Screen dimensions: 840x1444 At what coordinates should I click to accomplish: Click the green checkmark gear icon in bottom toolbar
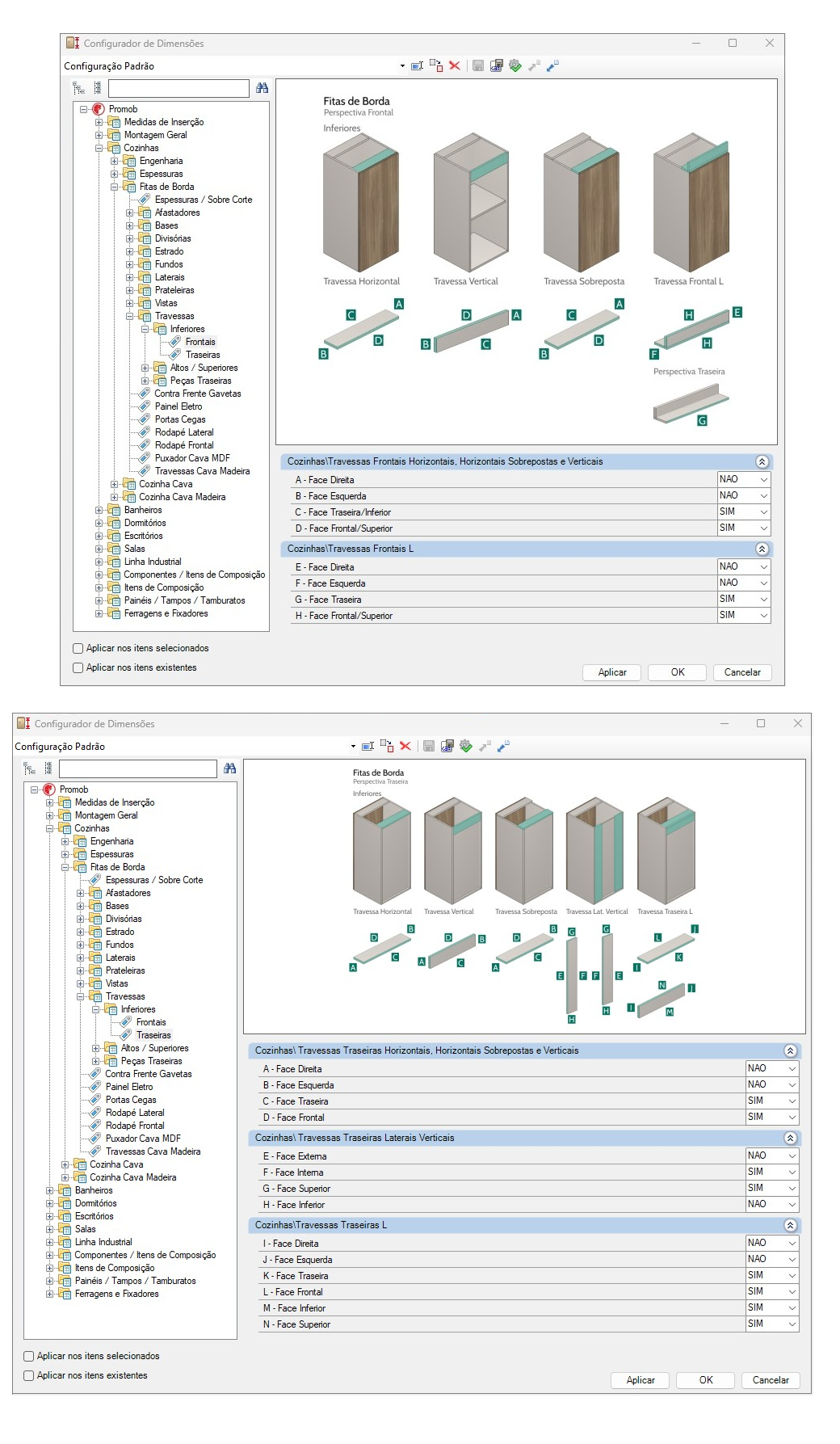click(466, 746)
